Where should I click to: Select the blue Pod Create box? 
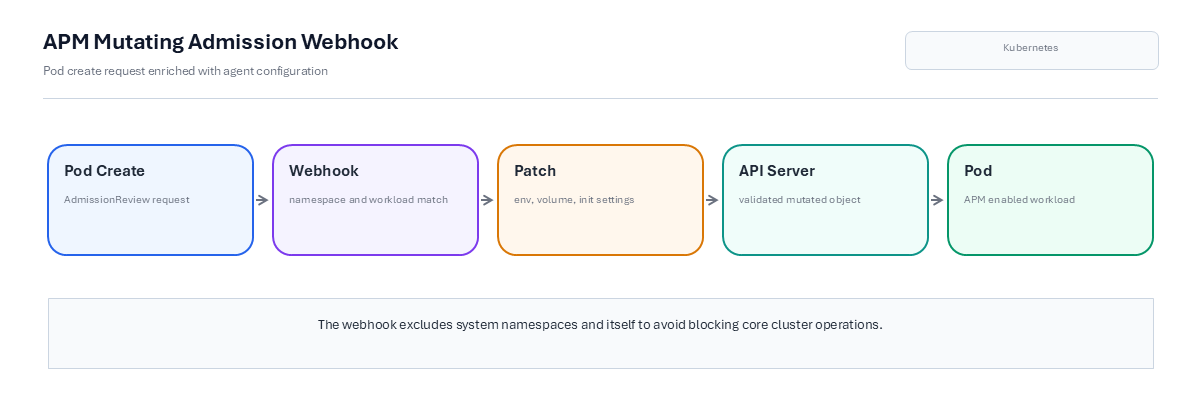[x=151, y=200]
